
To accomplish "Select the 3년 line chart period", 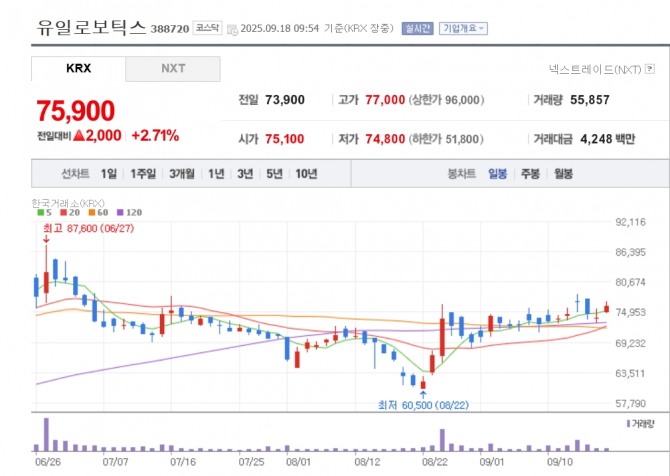I will pos(245,174).
